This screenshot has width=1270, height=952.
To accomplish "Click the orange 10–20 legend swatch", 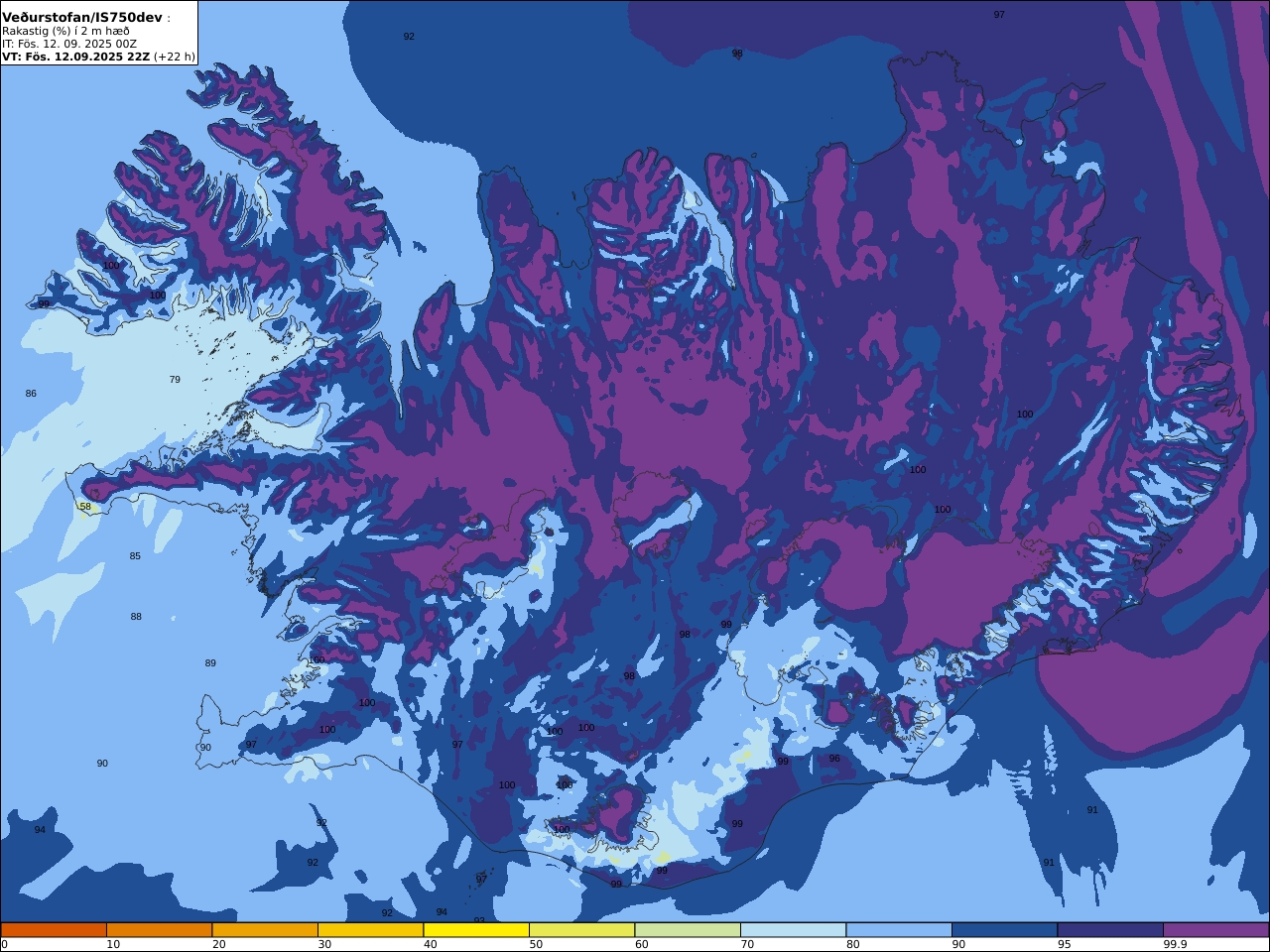I will coord(159,930).
